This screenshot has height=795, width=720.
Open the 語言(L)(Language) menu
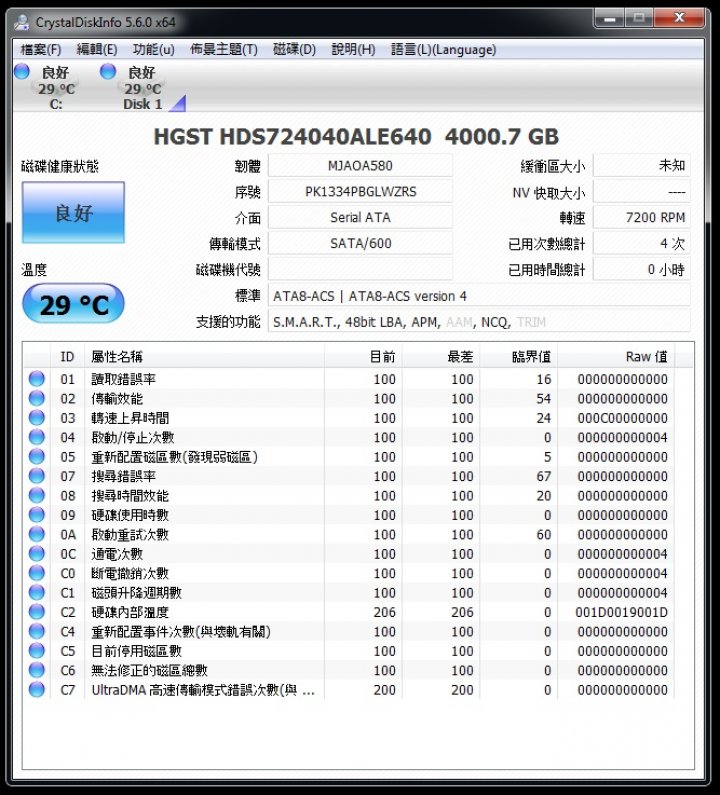[444, 49]
